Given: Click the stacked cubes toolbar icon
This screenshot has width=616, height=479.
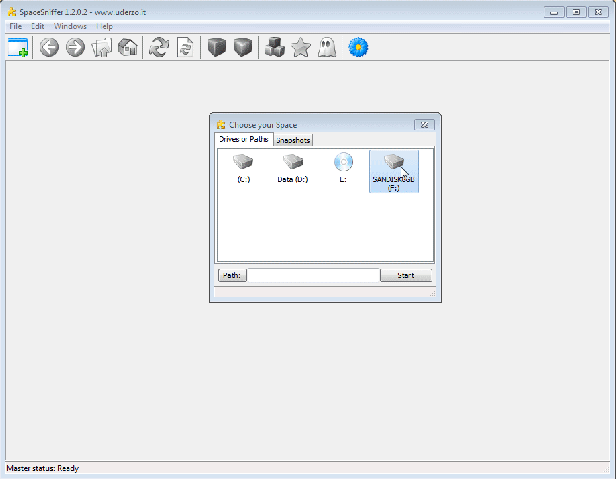Looking at the screenshot, I should pyautogui.click(x=273, y=47).
